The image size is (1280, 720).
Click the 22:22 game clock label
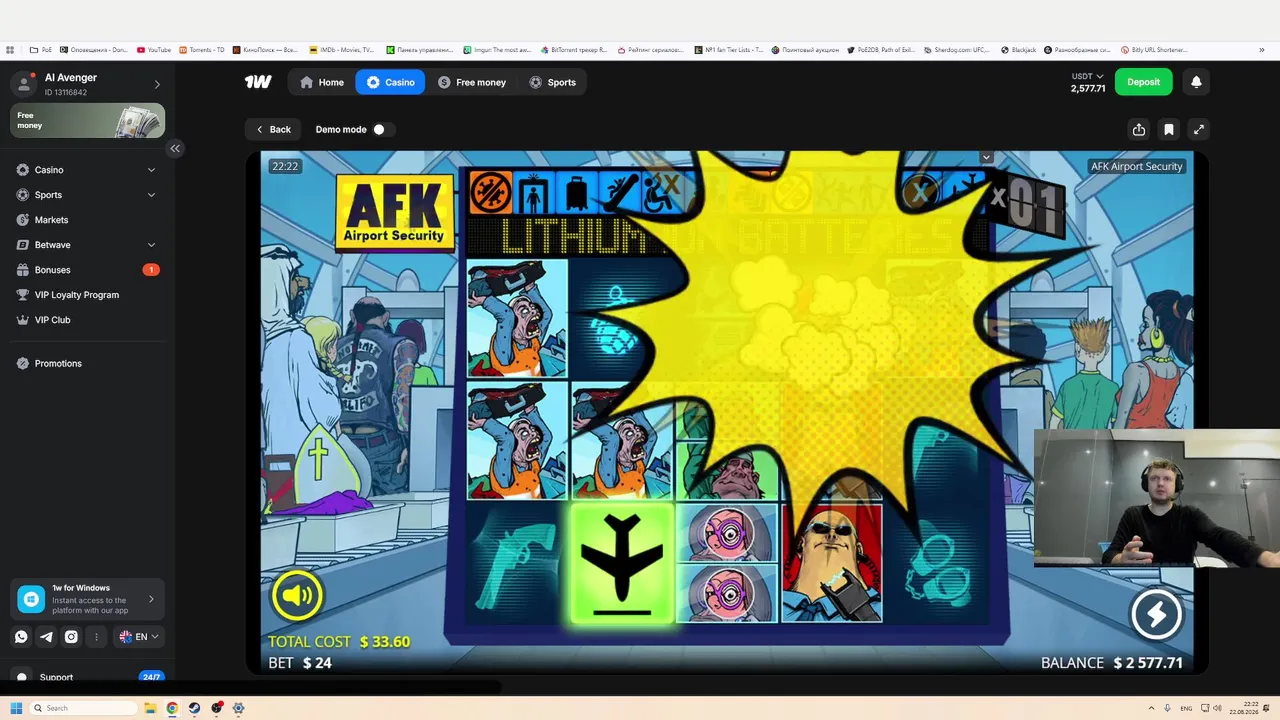(285, 166)
